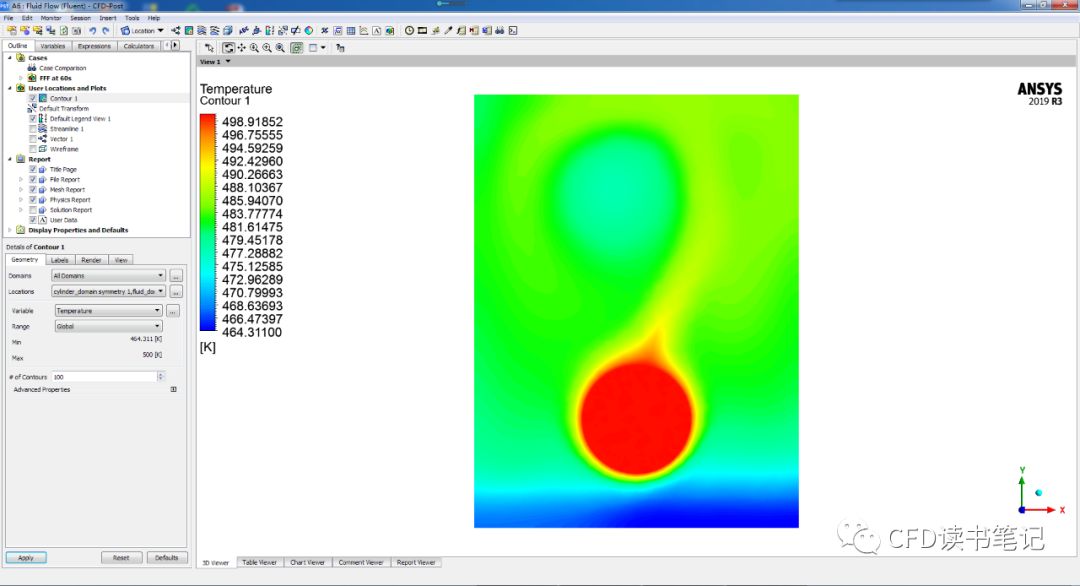Click the ellipsis button beside Variable
Screen dimensions: 1080x586
pos(173,311)
